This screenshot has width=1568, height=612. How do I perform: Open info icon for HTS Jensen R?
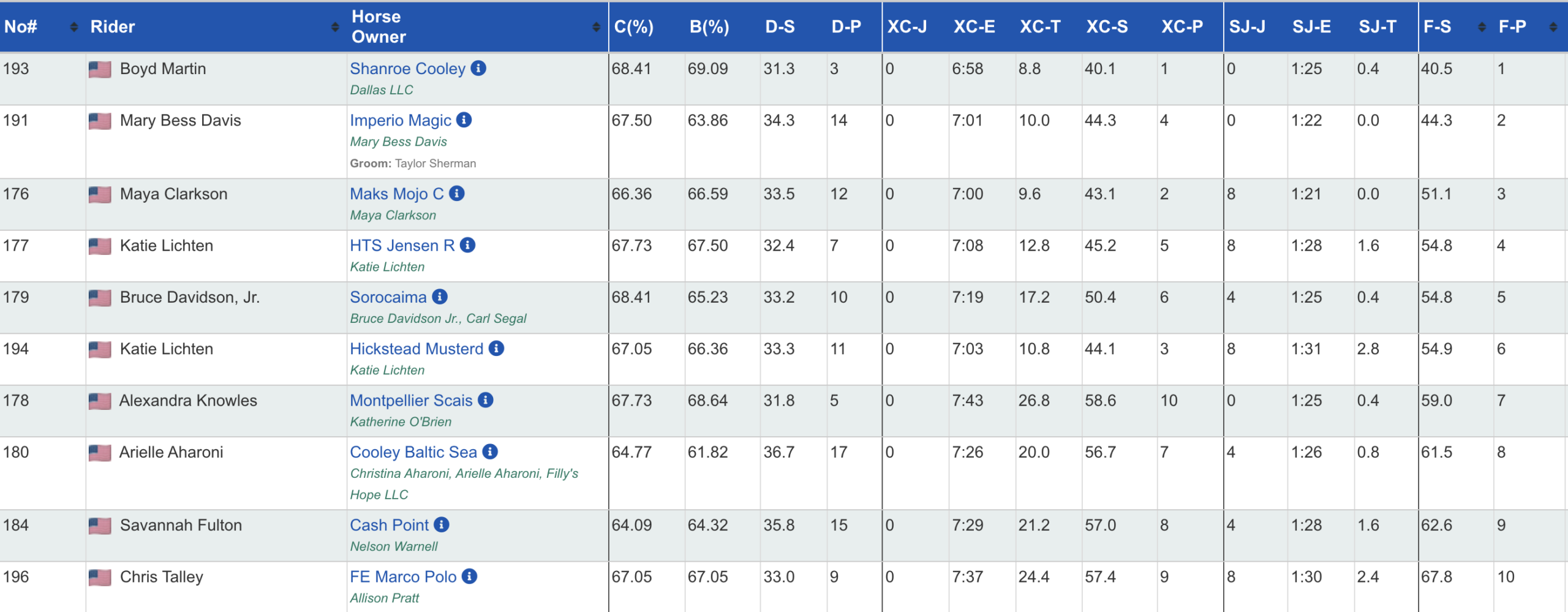pyautogui.click(x=468, y=245)
